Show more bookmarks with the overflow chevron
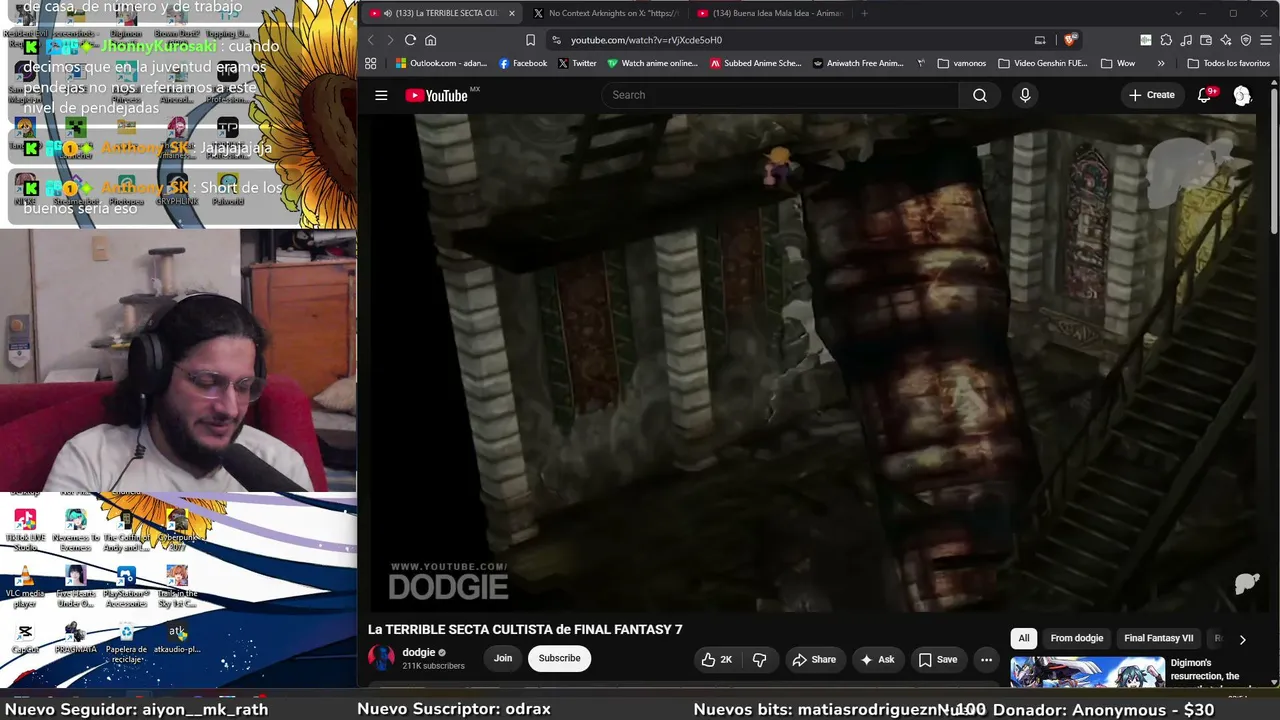This screenshot has height=720, width=1280. click(1161, 63)
